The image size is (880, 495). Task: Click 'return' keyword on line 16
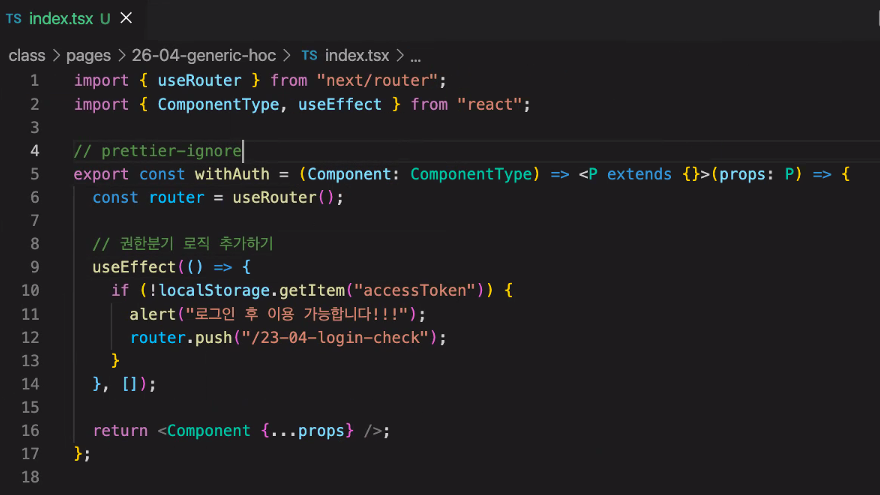coord(120,431)
